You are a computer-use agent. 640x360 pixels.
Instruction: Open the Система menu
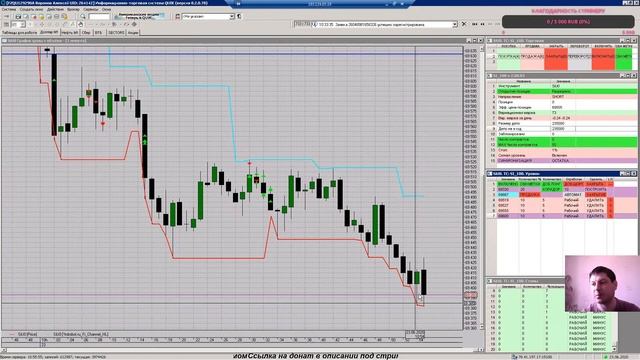(9, 9)
